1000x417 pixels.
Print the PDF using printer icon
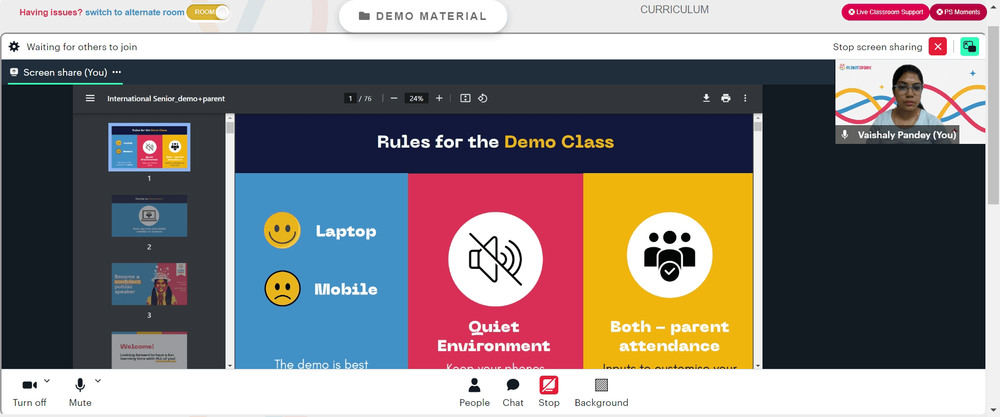click(725, 98)
